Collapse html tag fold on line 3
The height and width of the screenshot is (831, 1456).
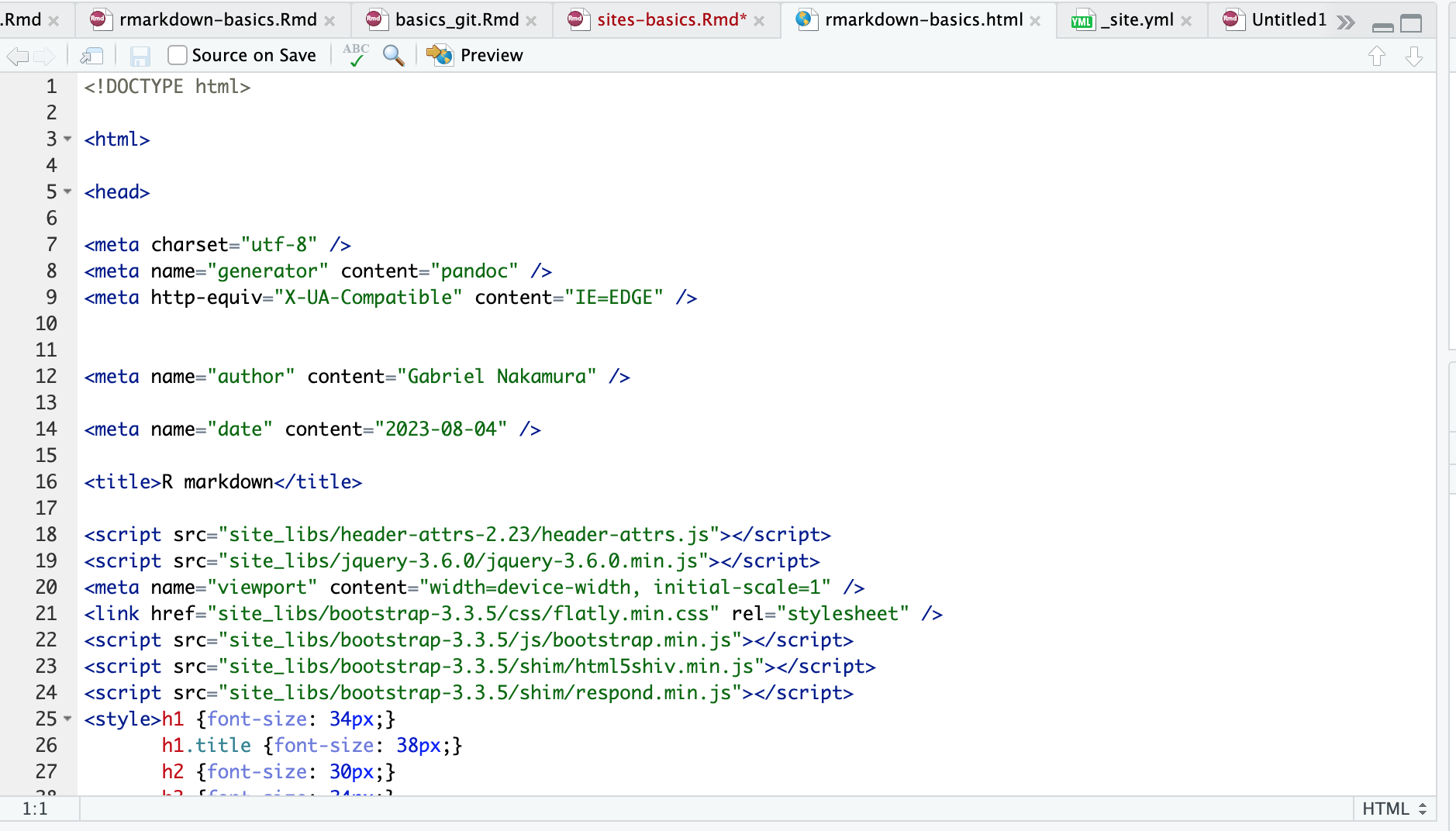pos(67,140)
